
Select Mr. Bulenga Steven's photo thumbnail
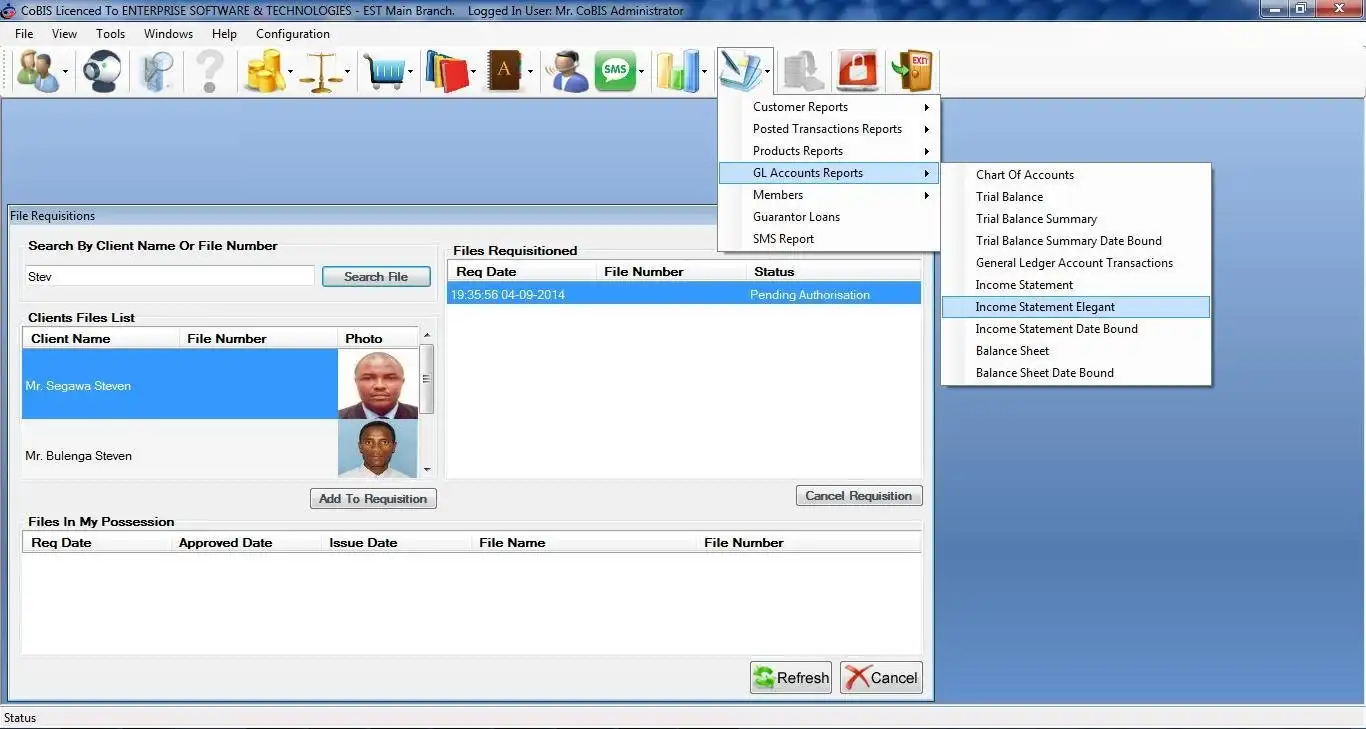pos(378,448)
